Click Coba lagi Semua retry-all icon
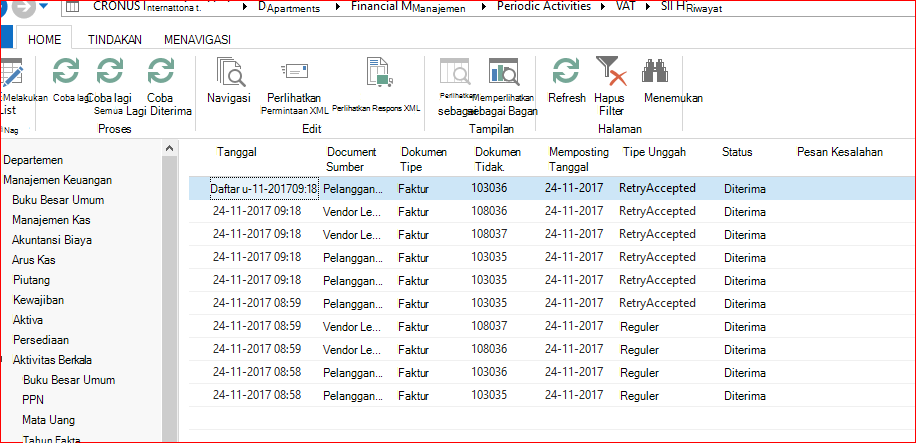916x443 pixels. point(110,71)
